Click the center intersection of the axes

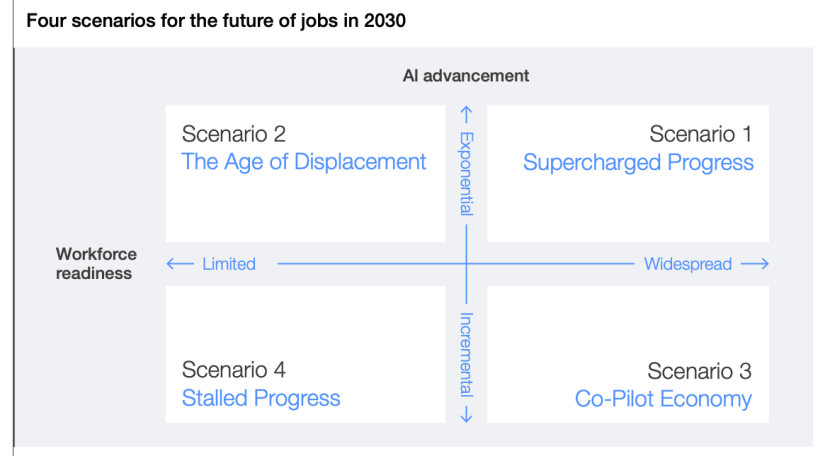coord(466,265)
